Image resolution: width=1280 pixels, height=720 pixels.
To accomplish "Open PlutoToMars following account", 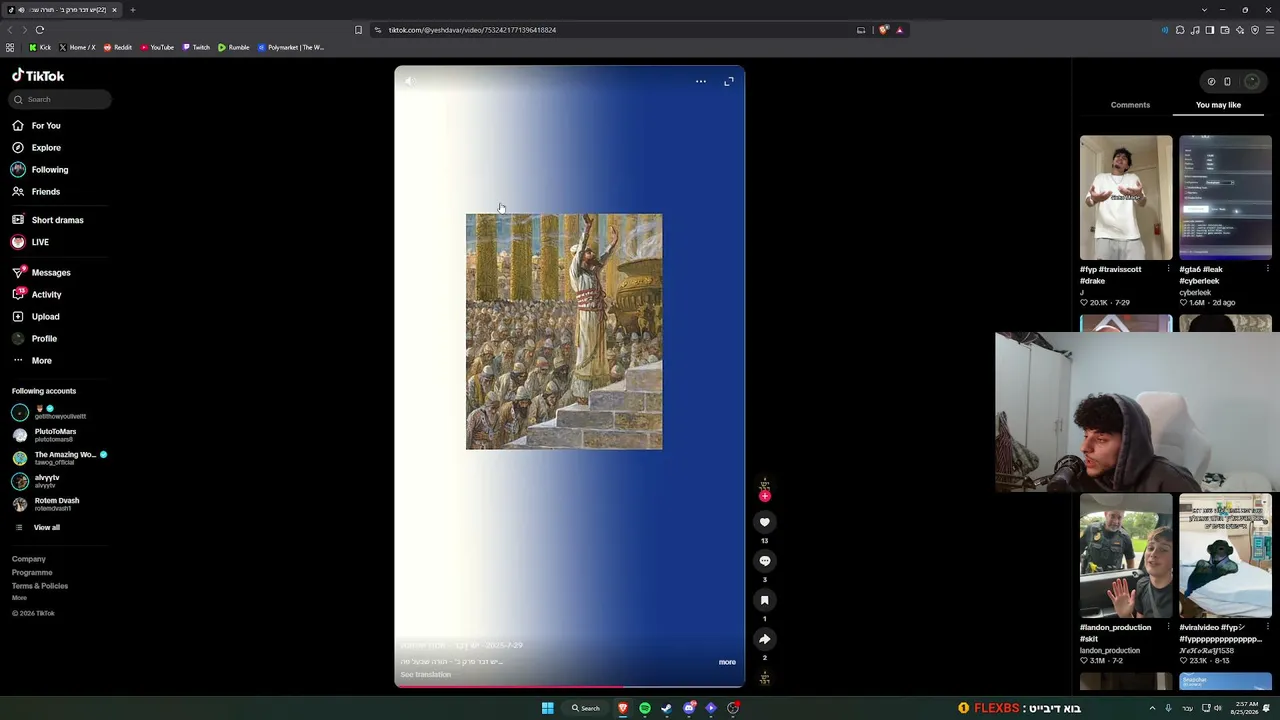I will [45, 435].
